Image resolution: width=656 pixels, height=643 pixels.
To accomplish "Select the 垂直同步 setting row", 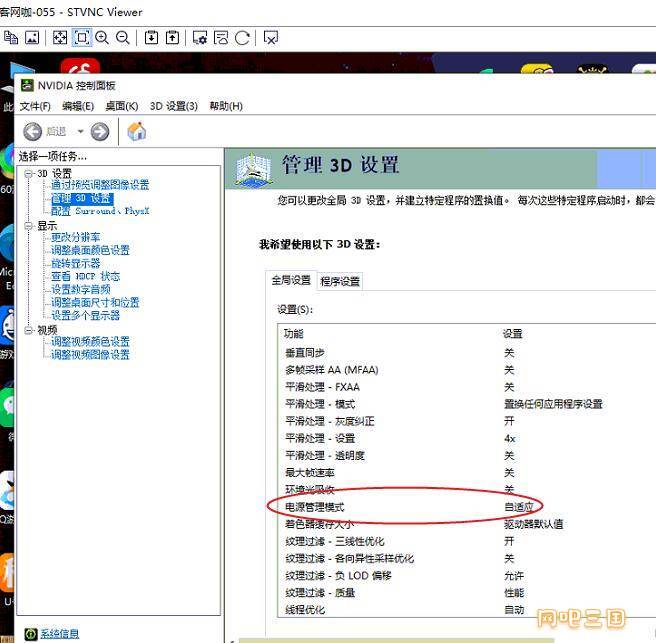I will click(467, 353).
